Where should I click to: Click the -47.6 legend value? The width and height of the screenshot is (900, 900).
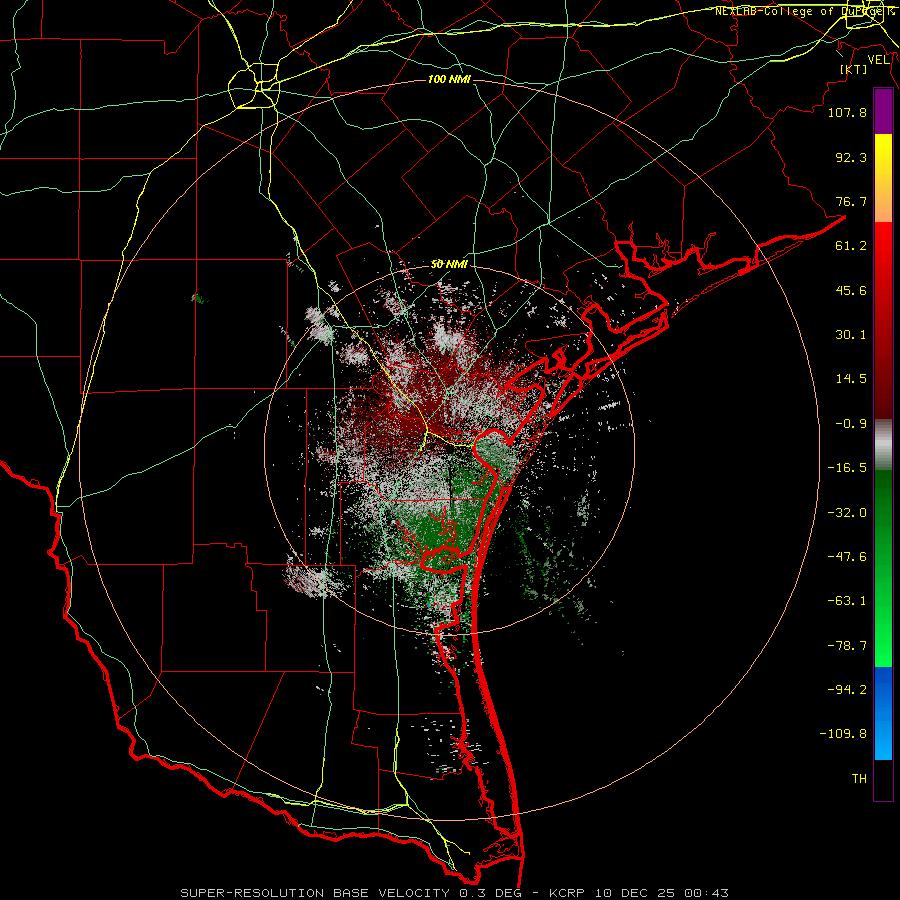pos(847,557)
